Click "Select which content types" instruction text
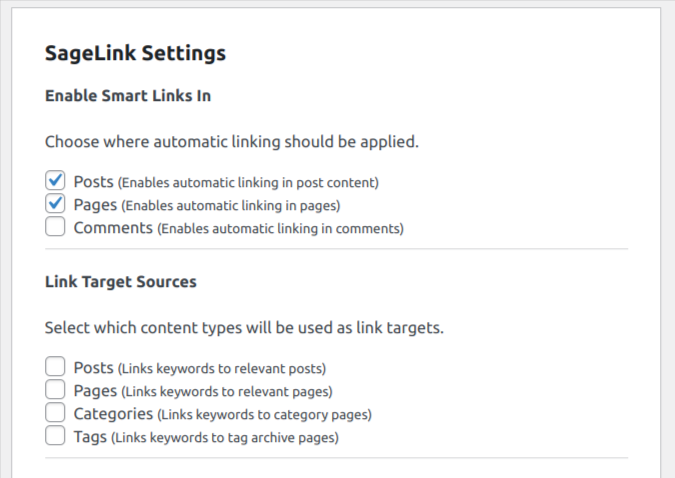The height and width of the screenshot is (478, 675). (x=244, y=327)
